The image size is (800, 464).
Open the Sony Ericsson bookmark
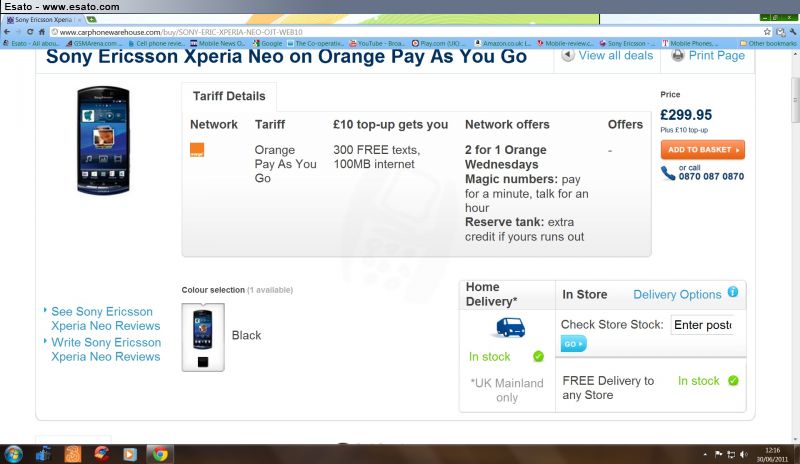click(x=627, y=43)
